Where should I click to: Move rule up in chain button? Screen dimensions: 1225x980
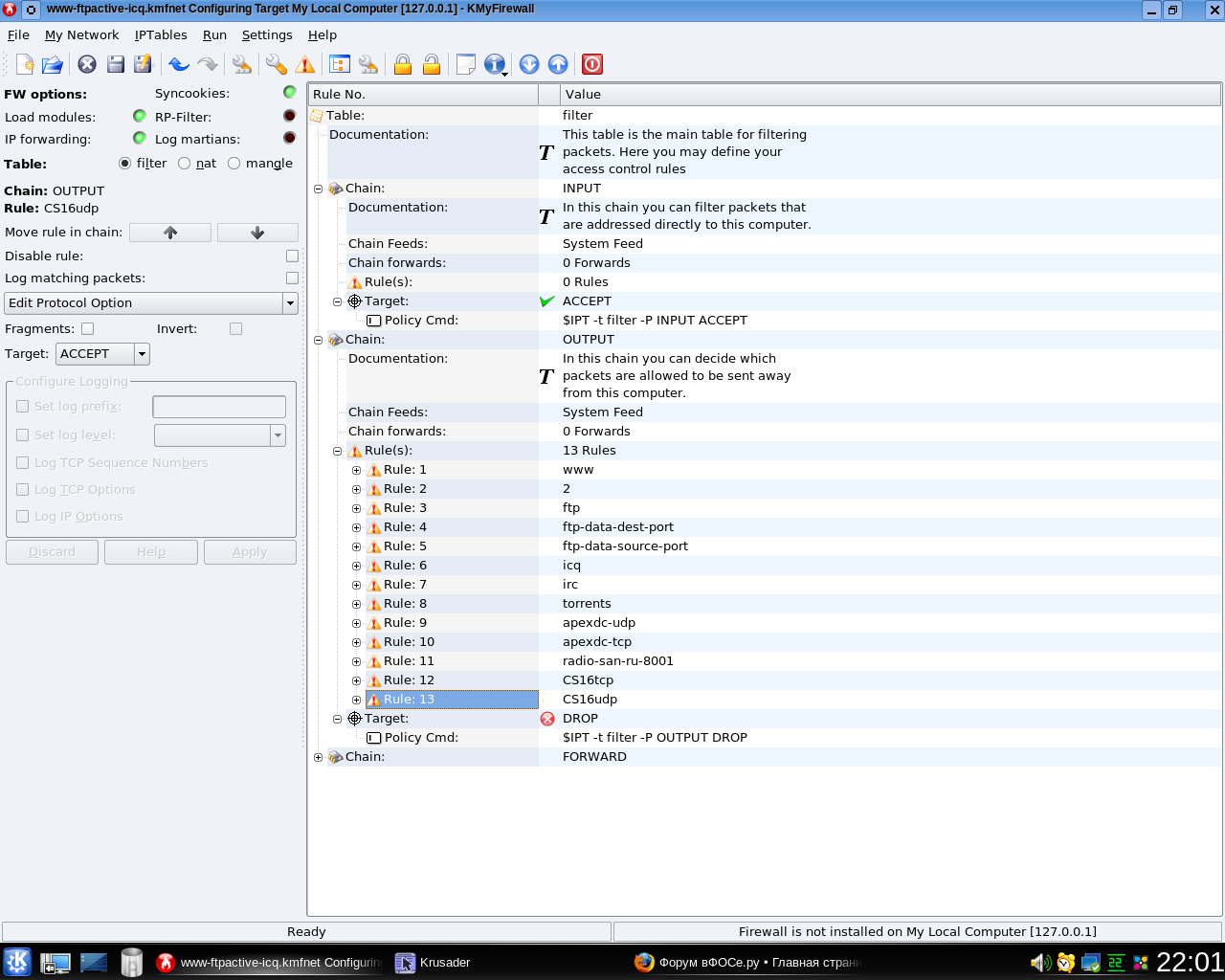(170, 233)
